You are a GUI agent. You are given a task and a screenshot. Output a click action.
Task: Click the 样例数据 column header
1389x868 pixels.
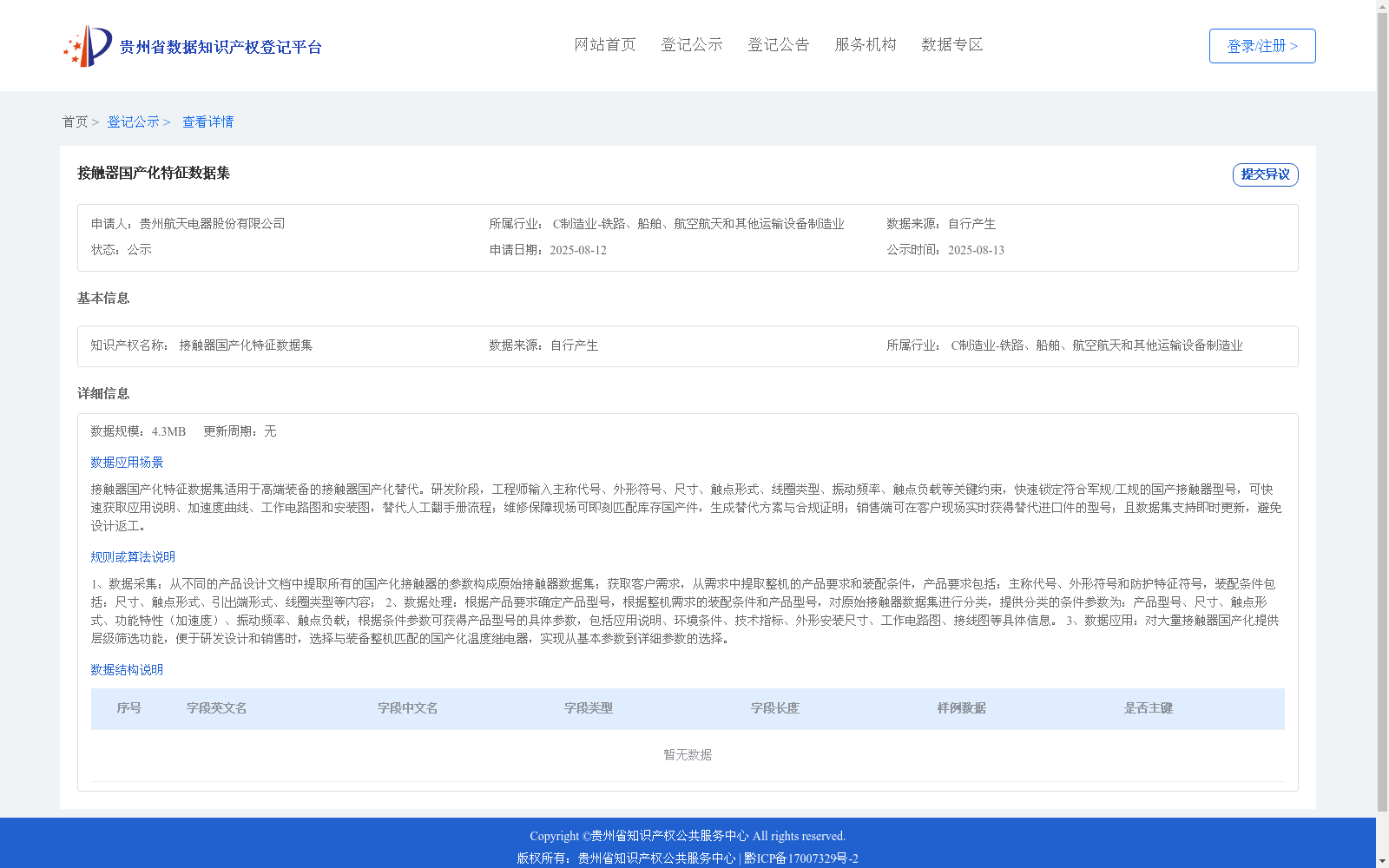tap(962, 708)
